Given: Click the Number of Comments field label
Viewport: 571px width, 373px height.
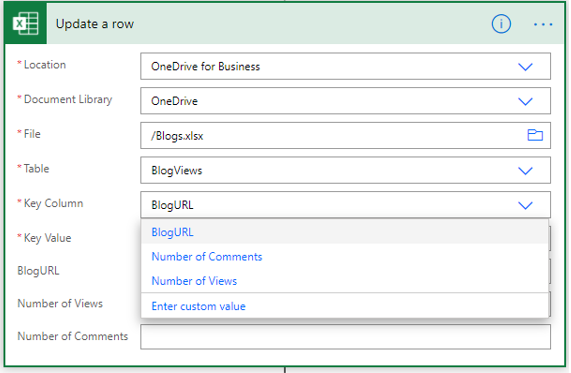Looking at the screenshot, I should (73, 336).
